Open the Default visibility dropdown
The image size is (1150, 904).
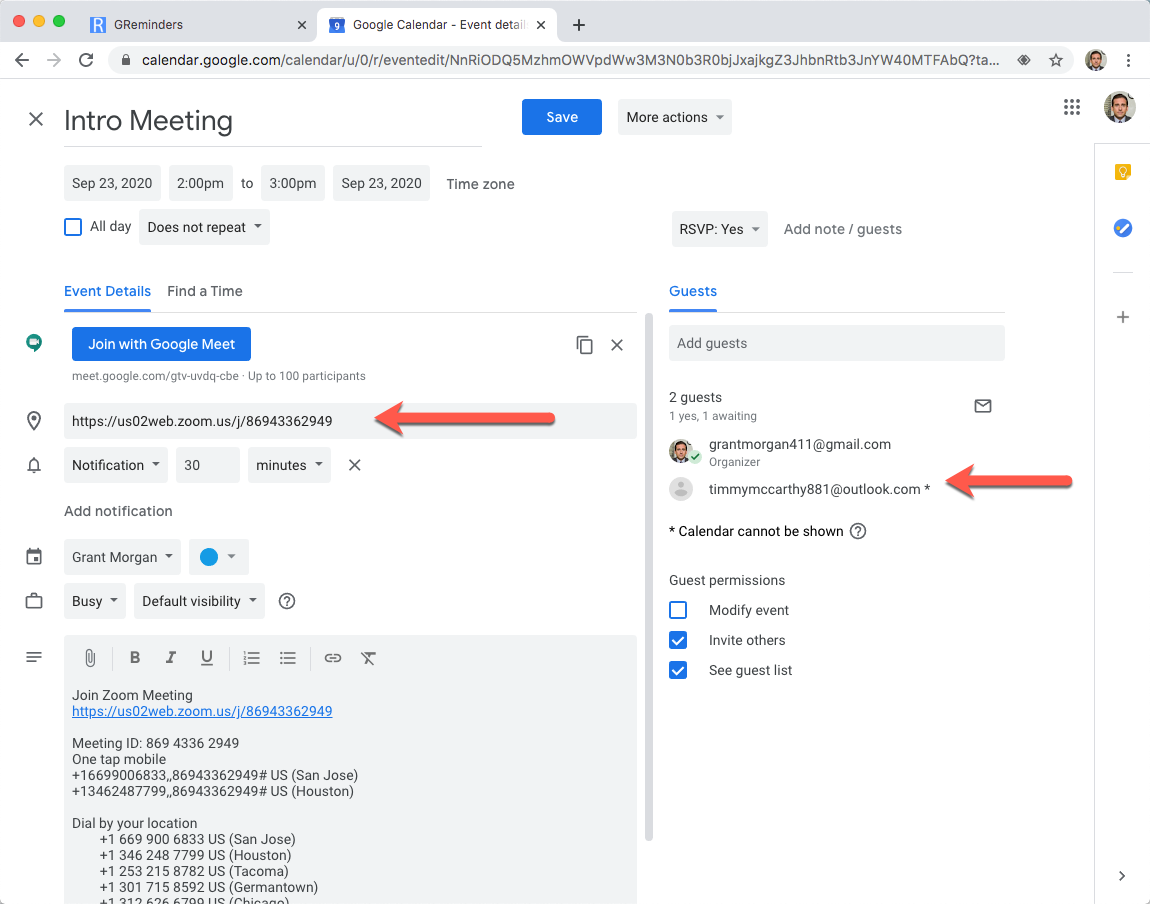(199, 601)
